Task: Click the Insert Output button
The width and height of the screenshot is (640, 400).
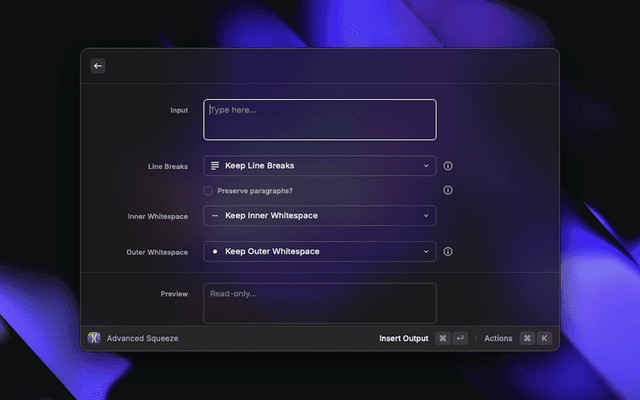Action: pyautogui.click(x=403, y=338)
